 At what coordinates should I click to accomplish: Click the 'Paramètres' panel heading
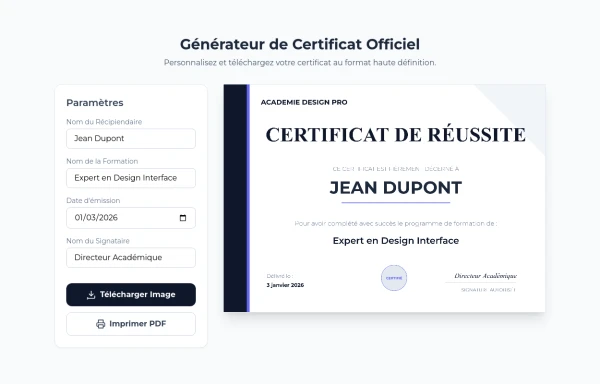[95, 103]
